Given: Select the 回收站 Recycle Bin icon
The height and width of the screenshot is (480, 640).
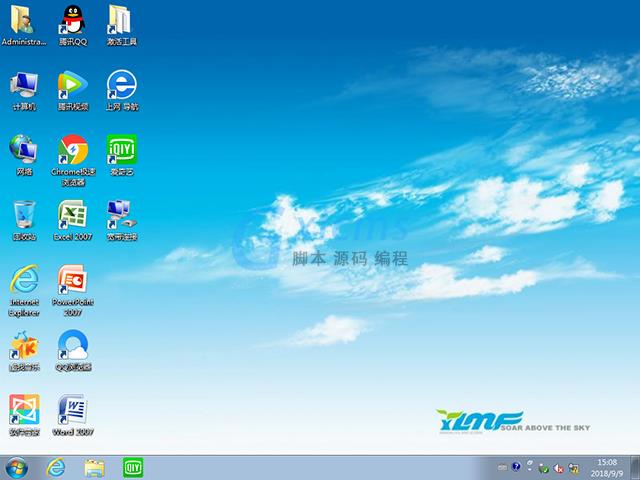Looking at the screenshot, I should point(24,220).
